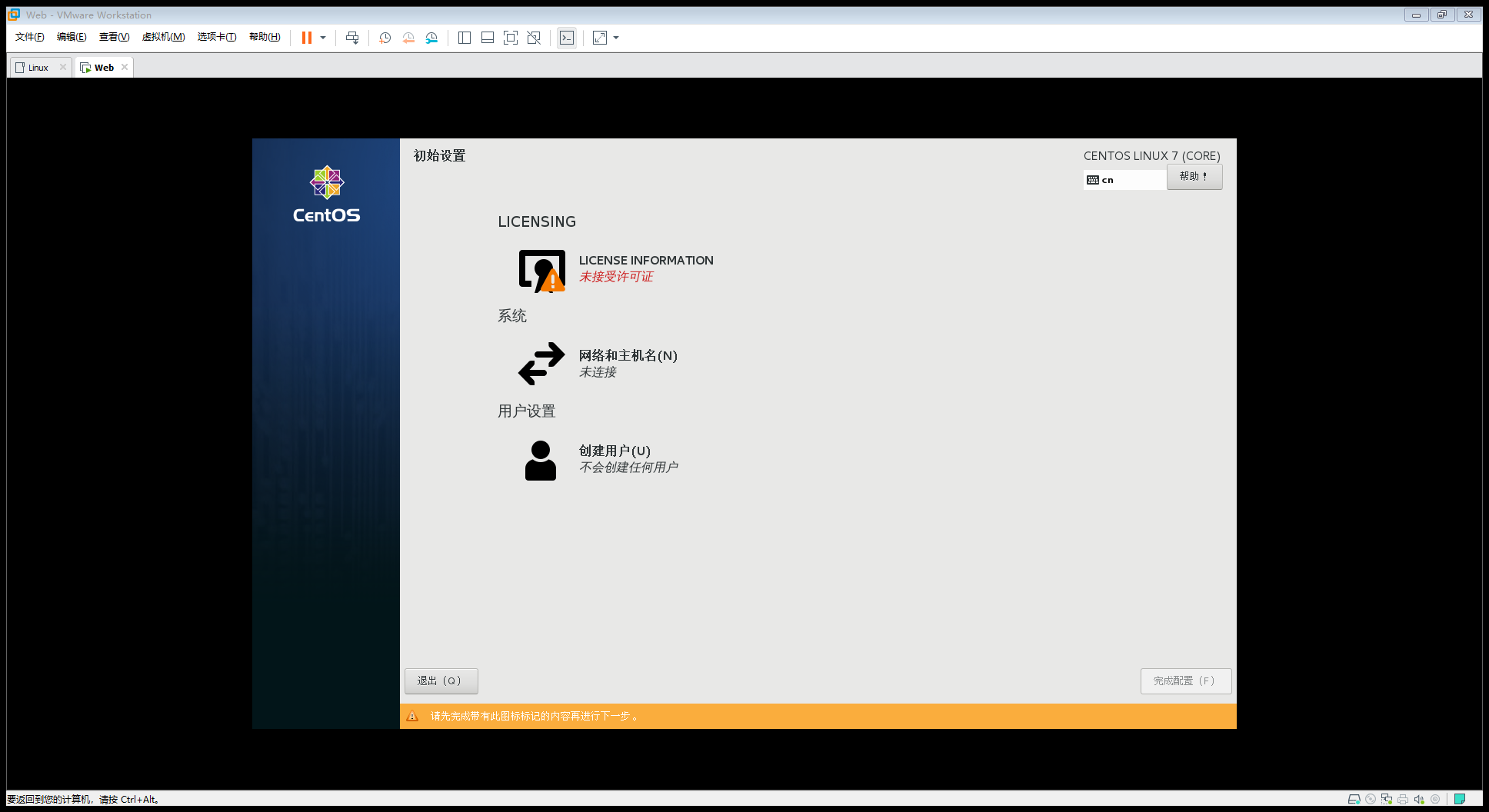
Task: Switch to Unity mode icon
Action: 534,38
